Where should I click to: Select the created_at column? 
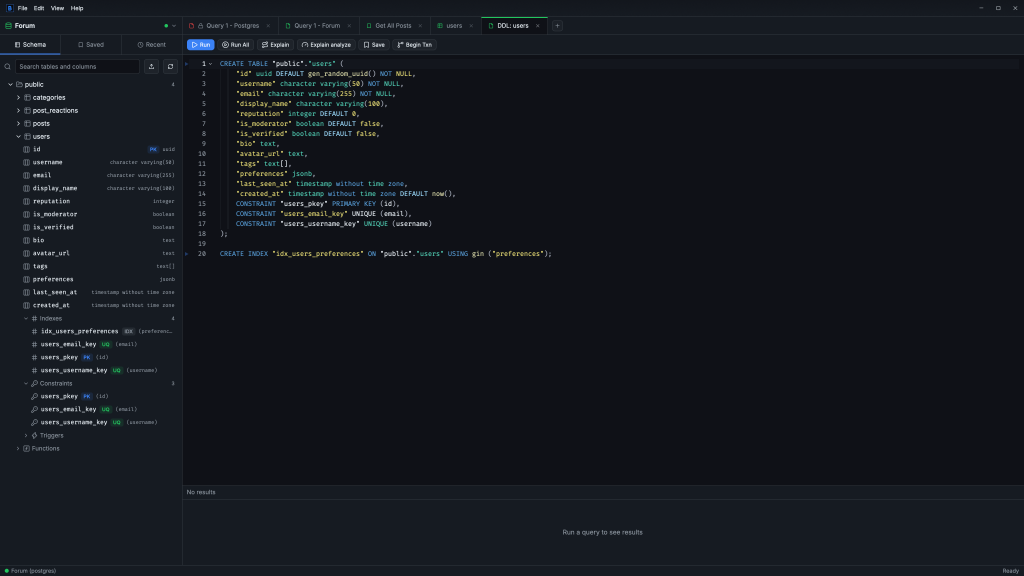point(90,305)
